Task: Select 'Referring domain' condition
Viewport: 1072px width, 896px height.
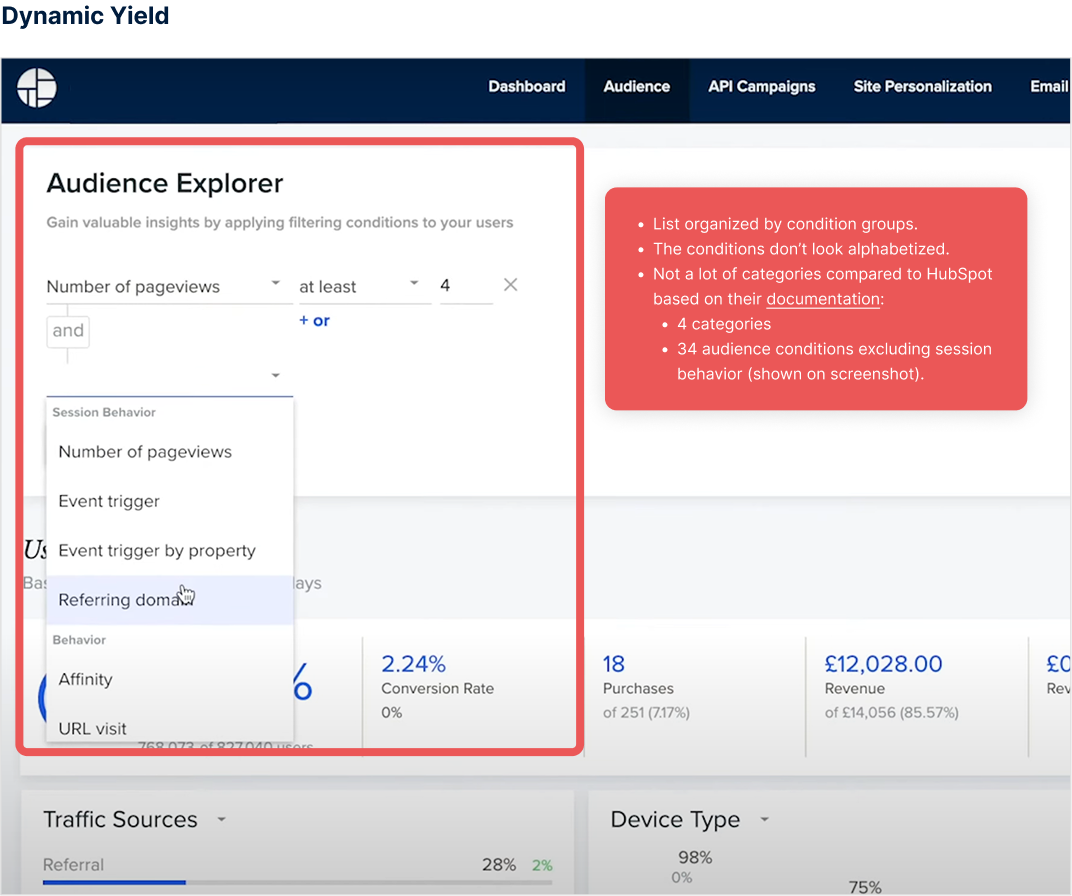Action: pyautogui.click(x=170, y=599)
